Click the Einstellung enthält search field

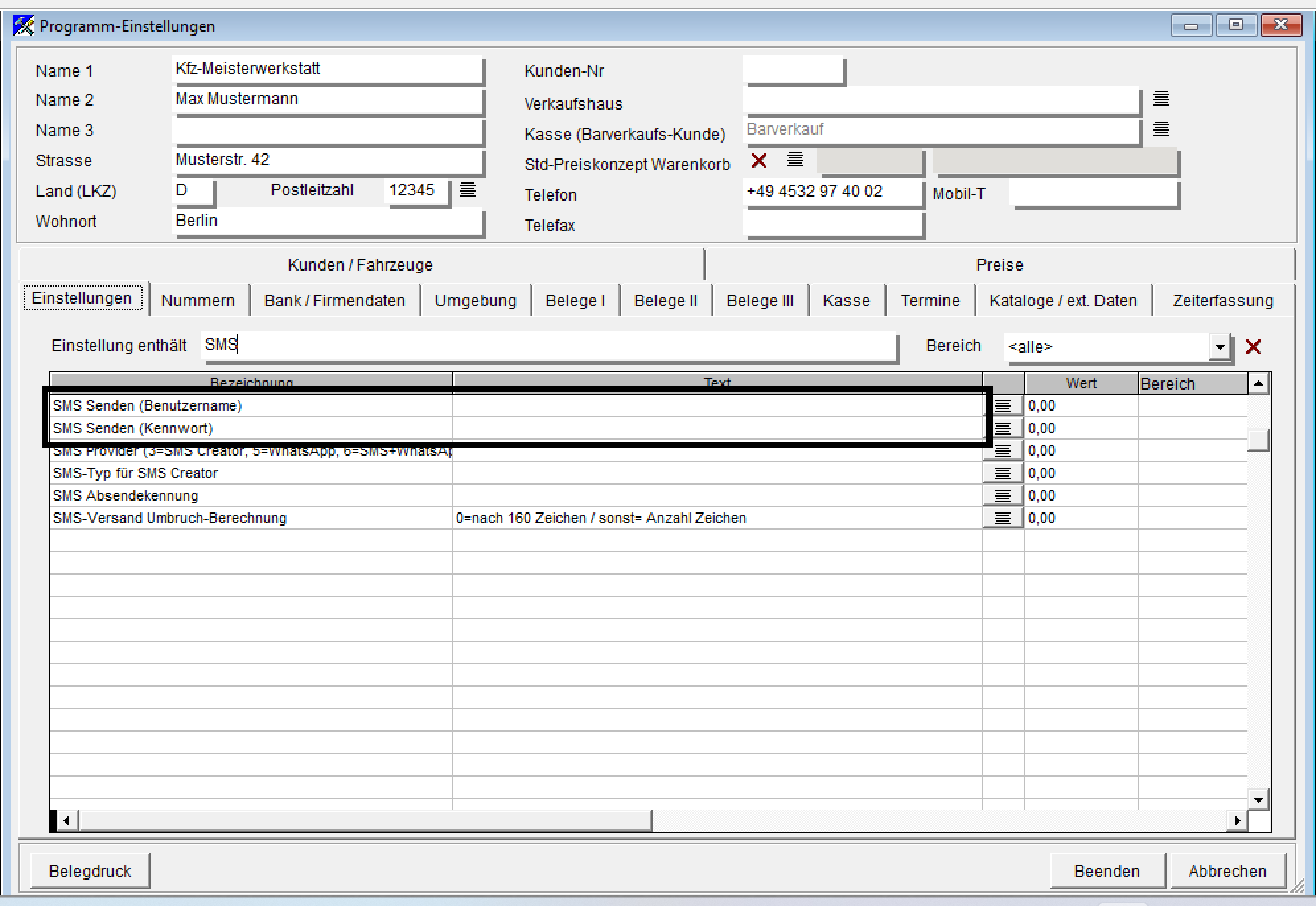(x=548, y=346)
